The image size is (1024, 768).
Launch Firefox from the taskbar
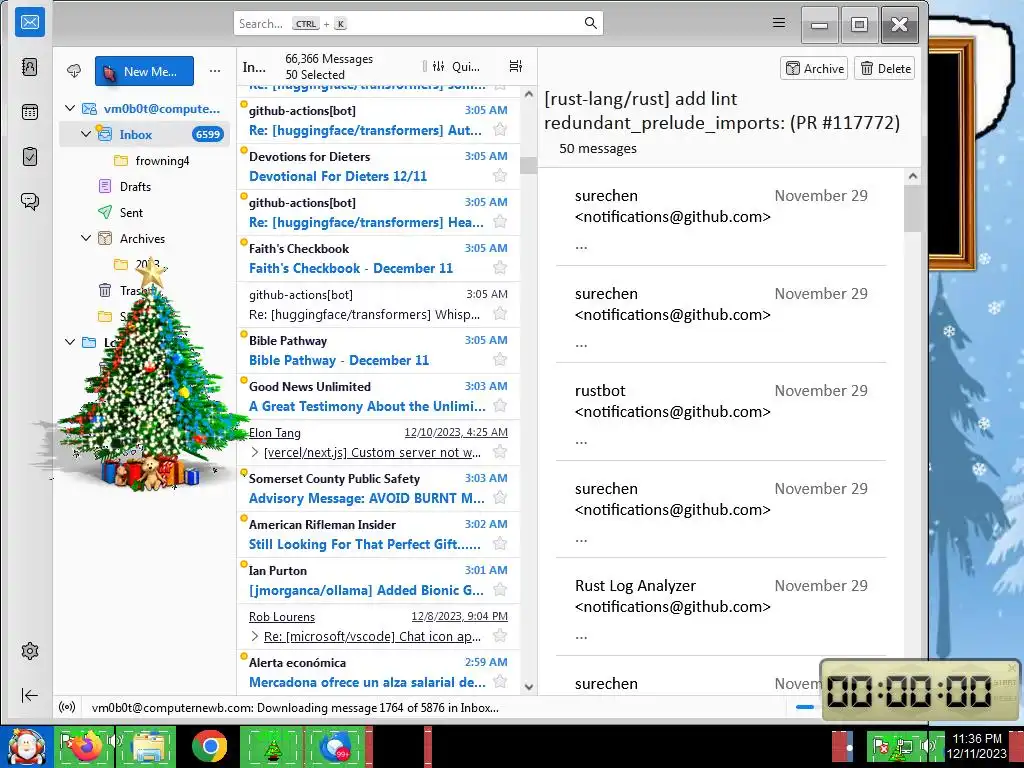[x=86, y=746]
